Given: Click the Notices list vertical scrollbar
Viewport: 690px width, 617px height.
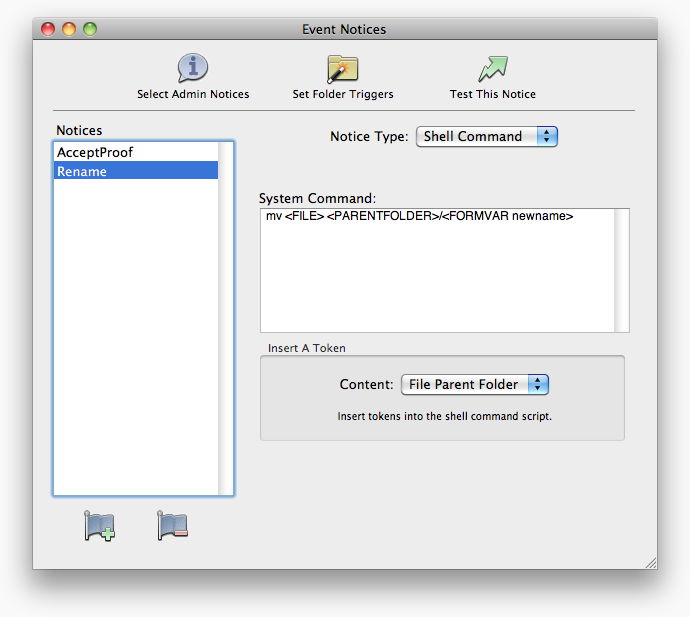Looking at the screenshot, I should [225, 318].
